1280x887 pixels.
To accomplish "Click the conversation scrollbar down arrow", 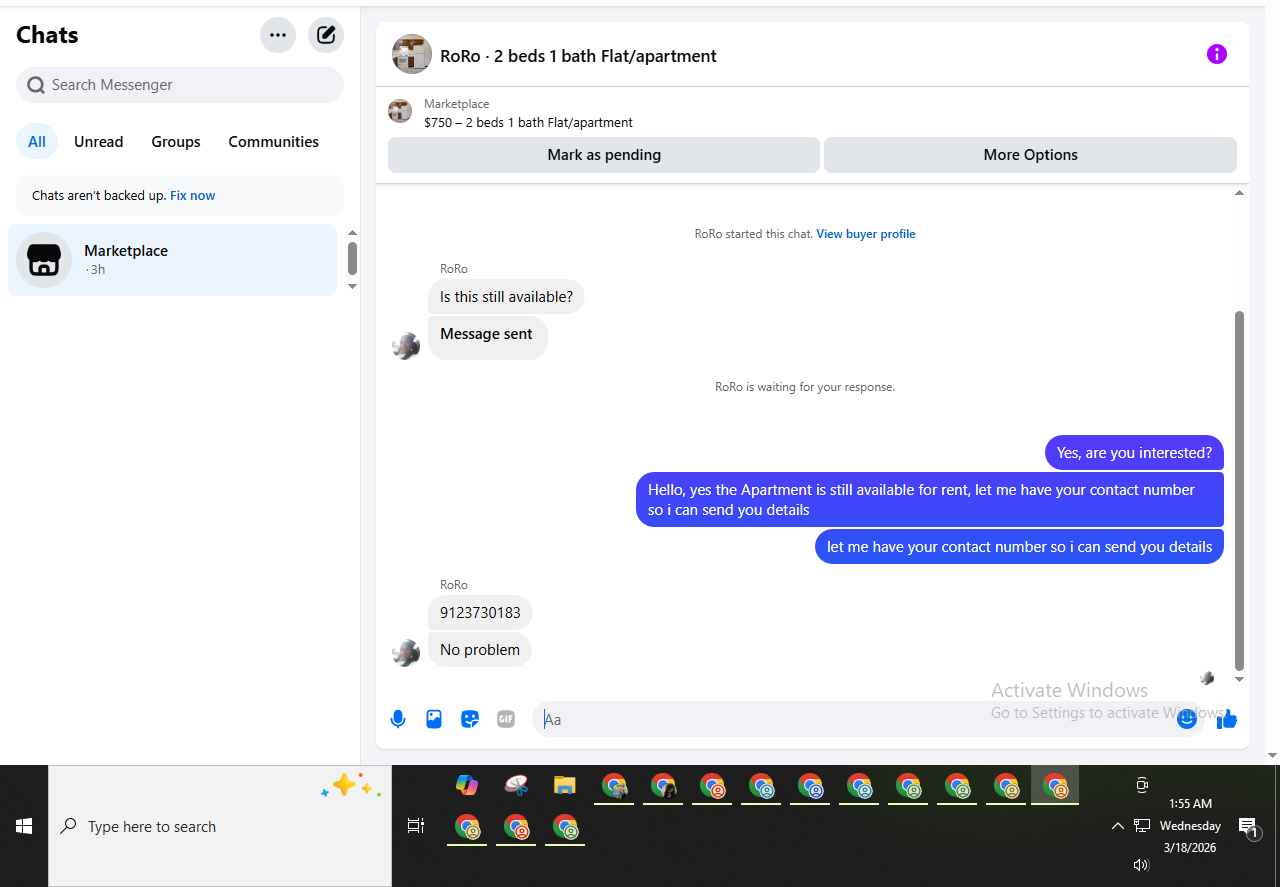I will coord(1240,680).
